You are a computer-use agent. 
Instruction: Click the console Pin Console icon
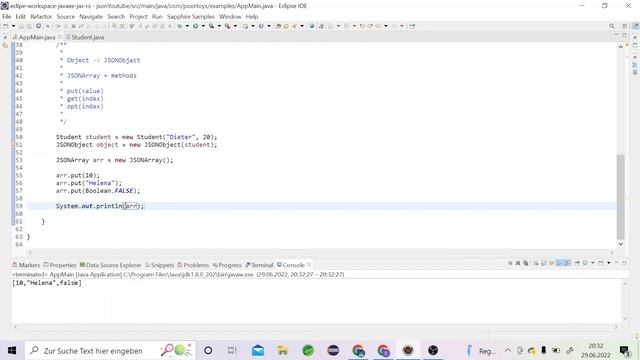pos(577,263)
